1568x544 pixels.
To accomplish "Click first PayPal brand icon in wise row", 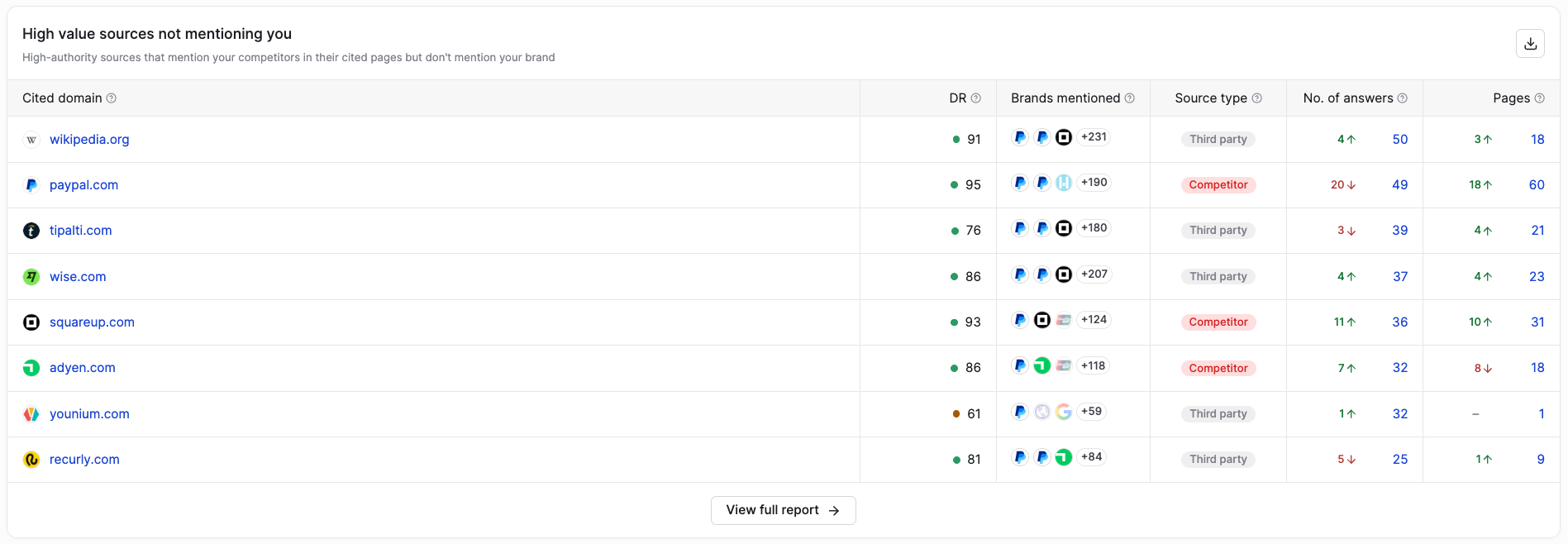I will 1020,274.
